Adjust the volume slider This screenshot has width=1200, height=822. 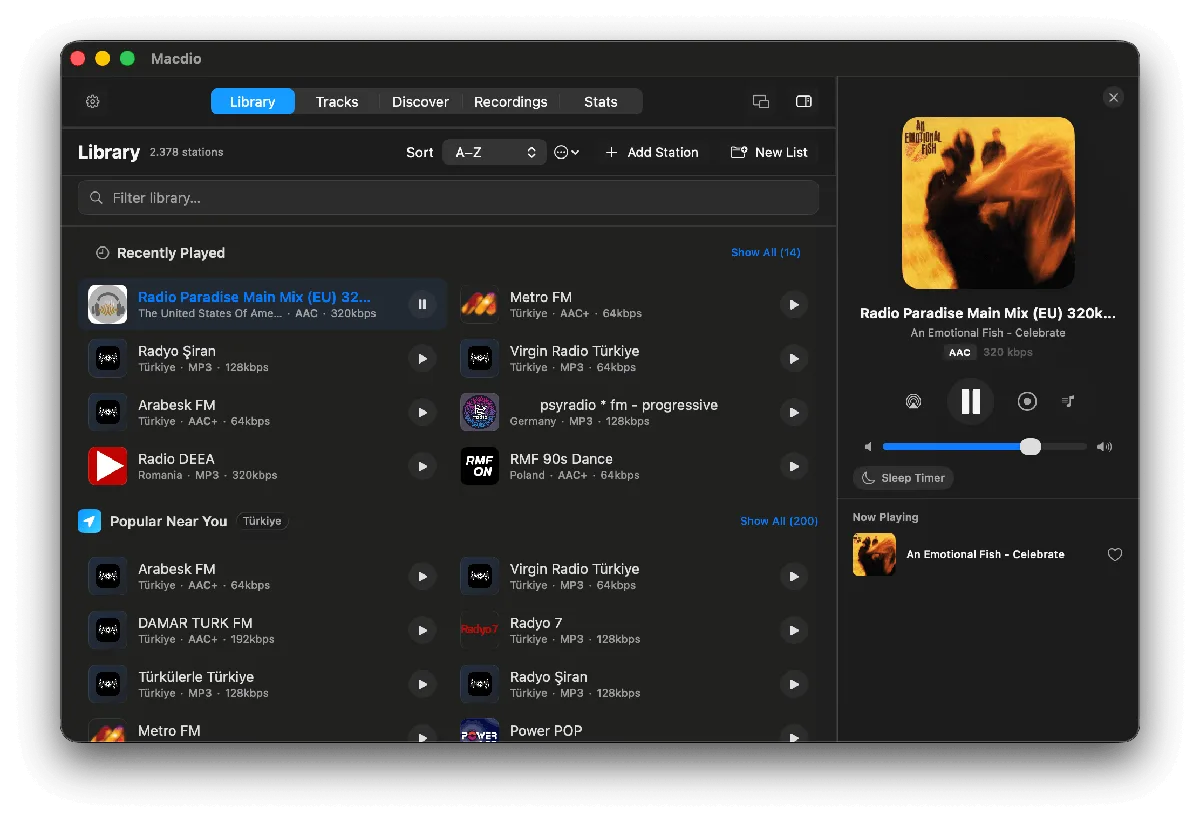pos(984,447)
